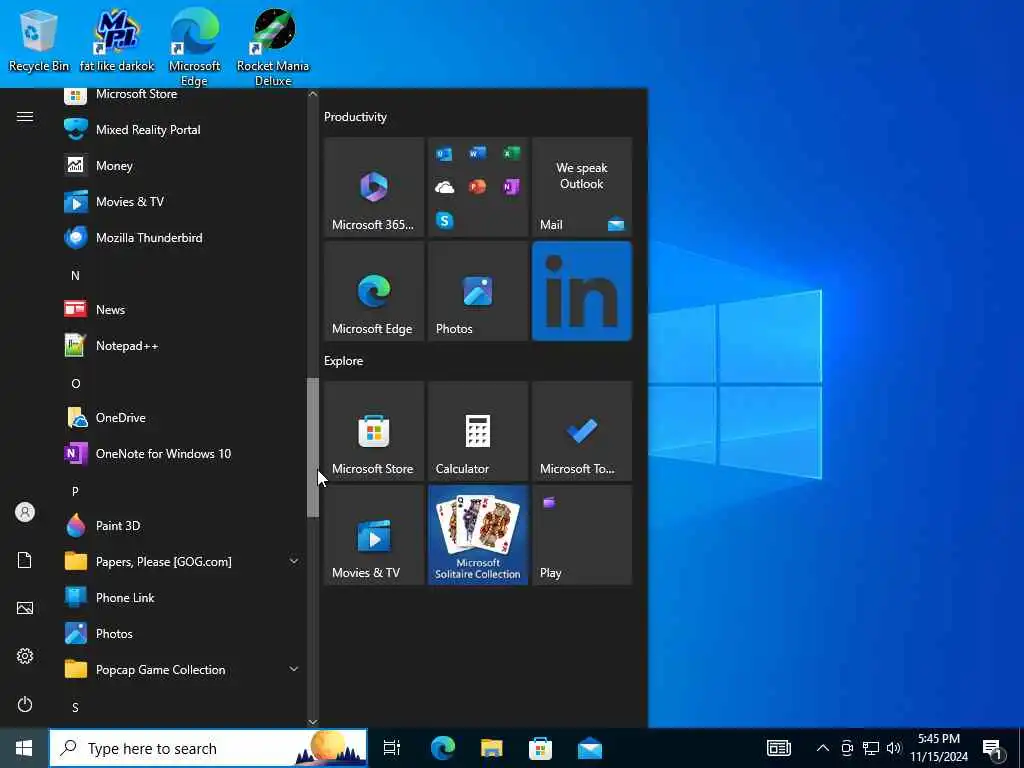The width and height of the screenshot is (1024, 768).
Task: Focus the taskbar search box
Action: tap(208, 748)
